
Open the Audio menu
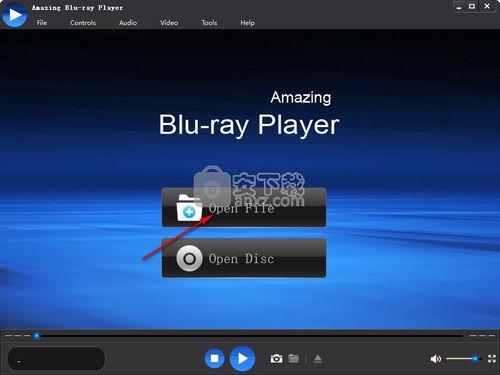click(128, 23)
